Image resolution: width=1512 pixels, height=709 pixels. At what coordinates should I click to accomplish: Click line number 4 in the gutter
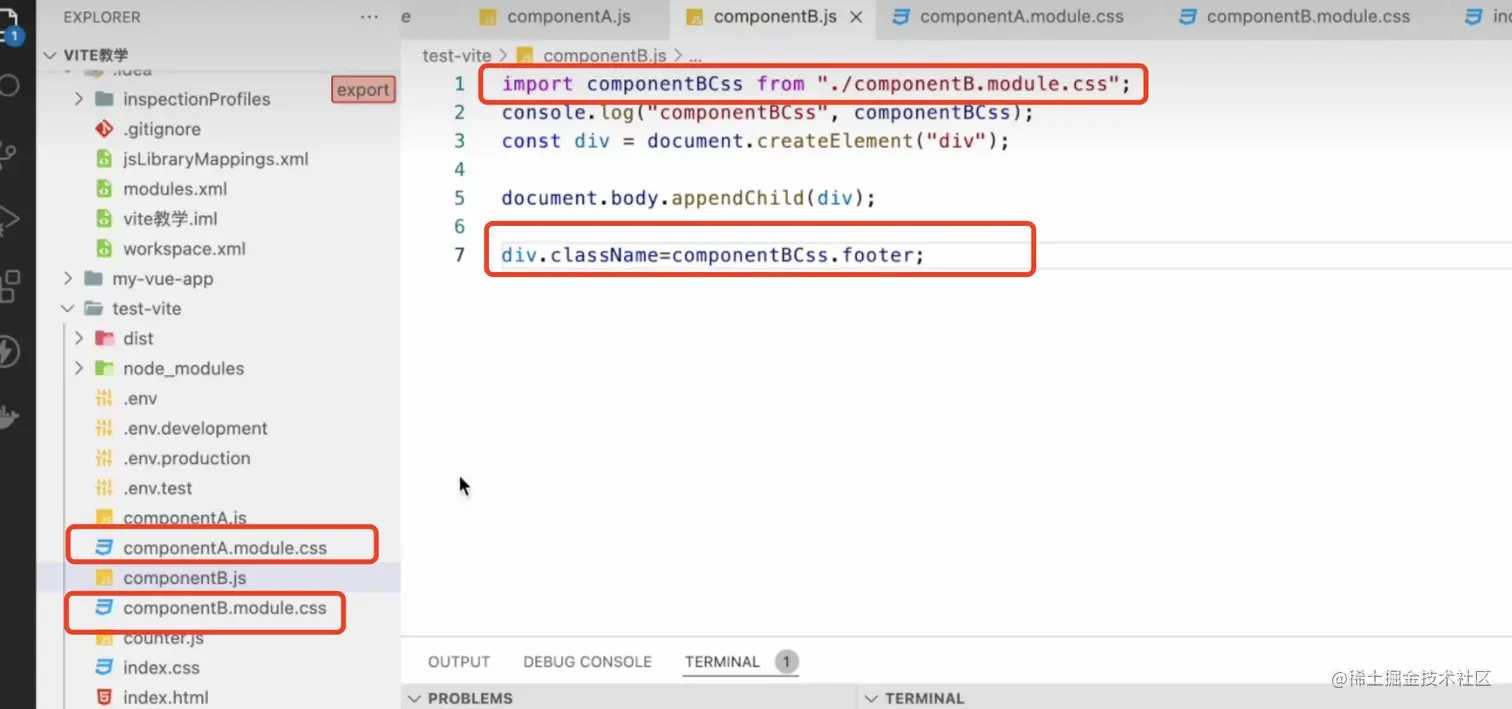459,170
